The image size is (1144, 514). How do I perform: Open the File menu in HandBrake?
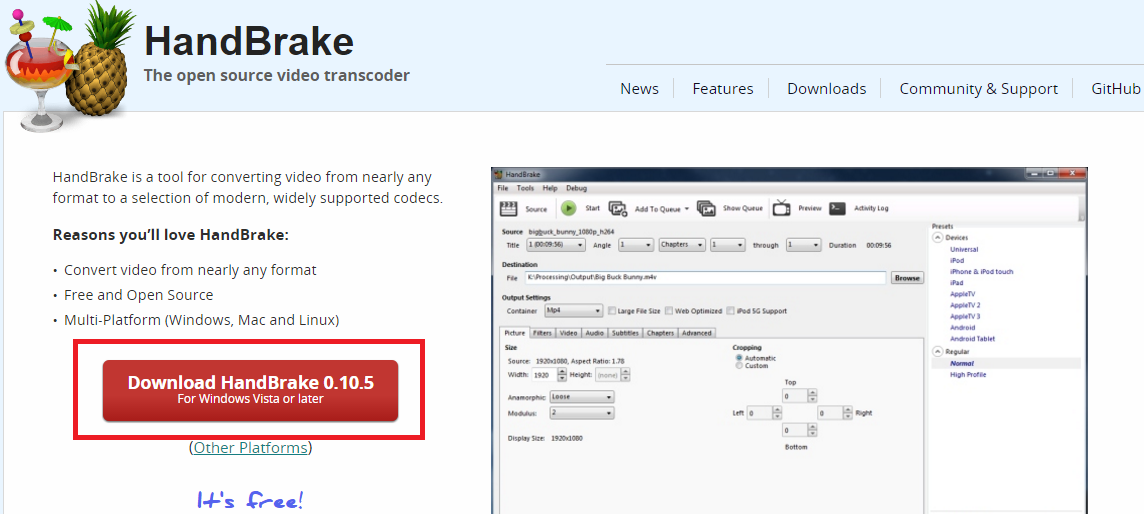point(503,188)
